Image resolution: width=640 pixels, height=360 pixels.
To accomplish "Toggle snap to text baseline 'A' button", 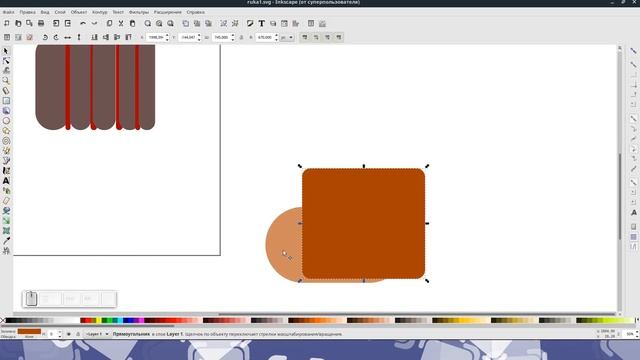I will [633, 213].
